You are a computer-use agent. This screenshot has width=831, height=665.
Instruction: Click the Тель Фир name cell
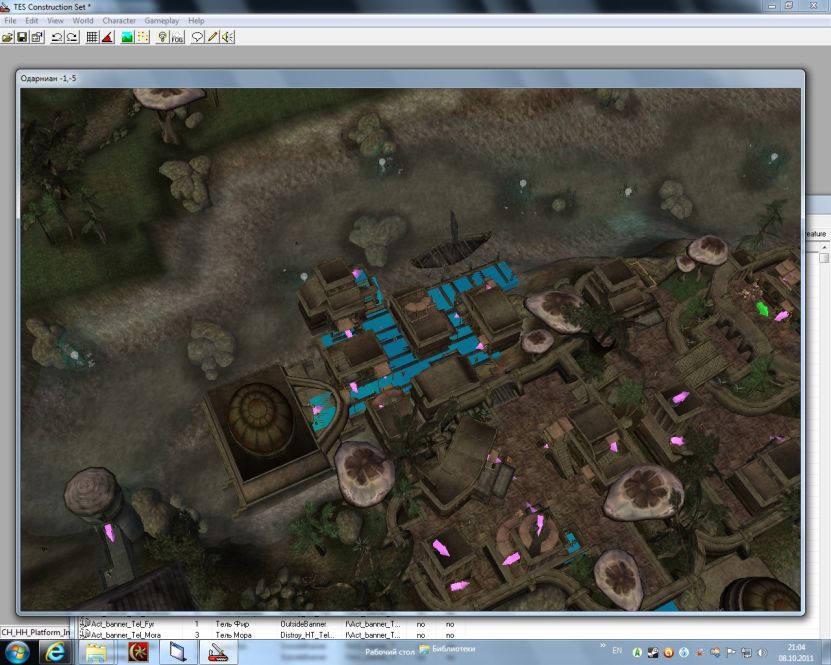(x=232, y=624)
